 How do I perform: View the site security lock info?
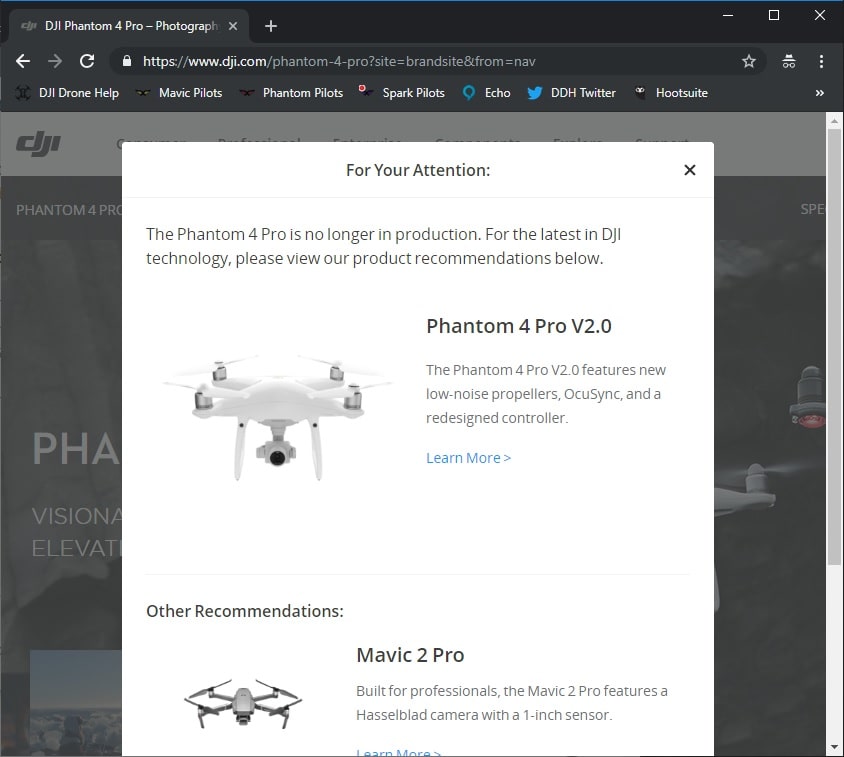(127, 61)
